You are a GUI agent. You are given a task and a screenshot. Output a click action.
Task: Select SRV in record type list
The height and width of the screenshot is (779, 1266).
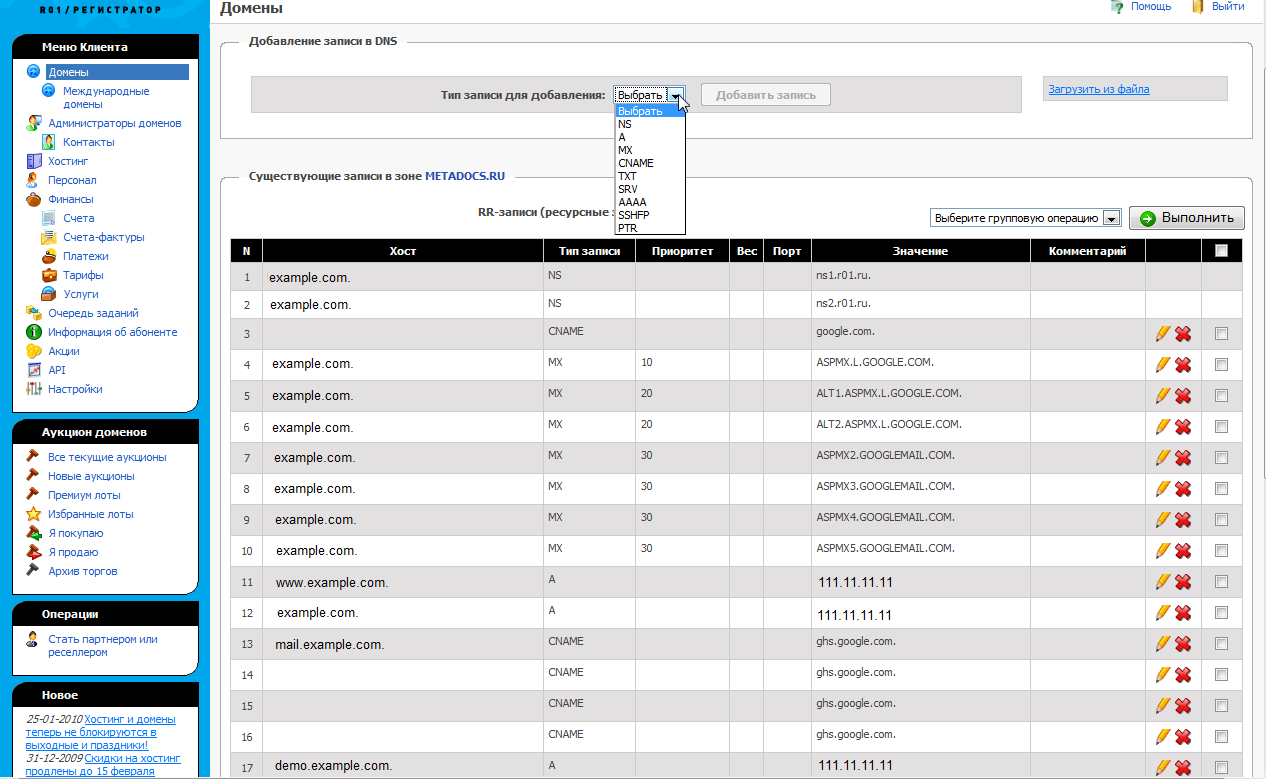tap(650, 189)
